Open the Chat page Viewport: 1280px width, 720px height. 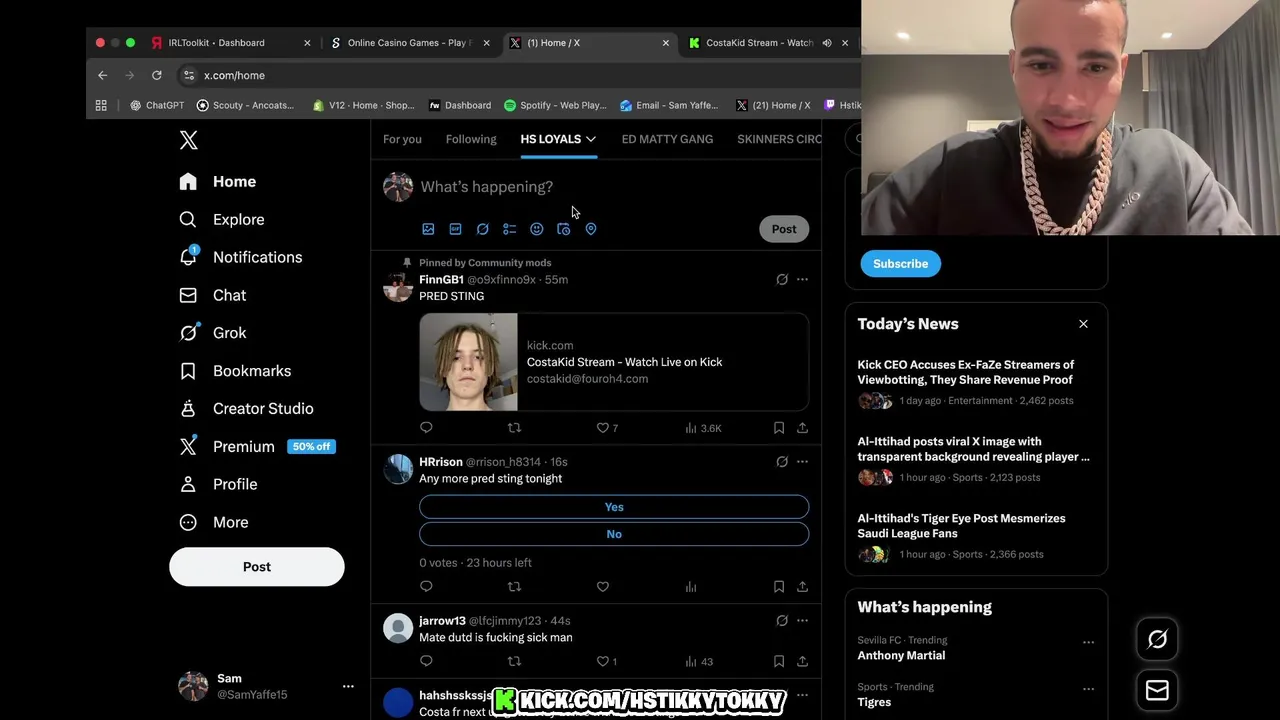[x=212, y=295]
